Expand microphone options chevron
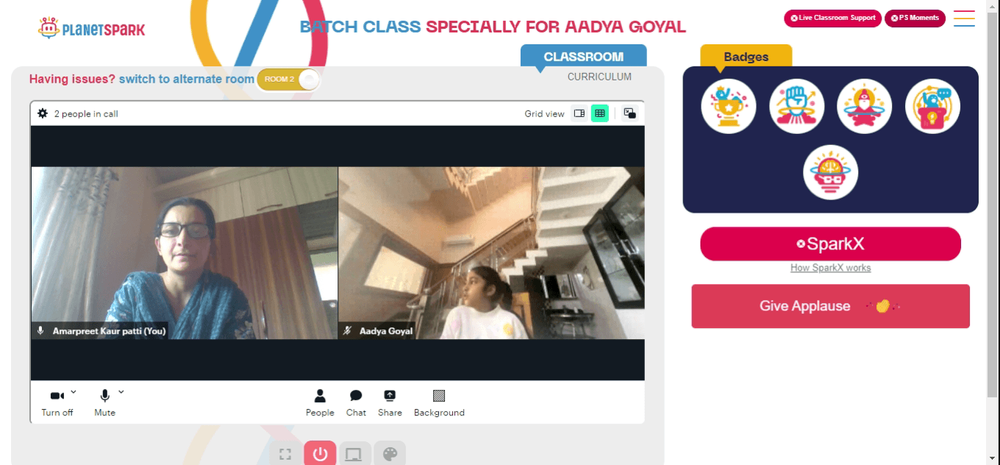The width and height of the screenshot is (1000, 465). 121,392
